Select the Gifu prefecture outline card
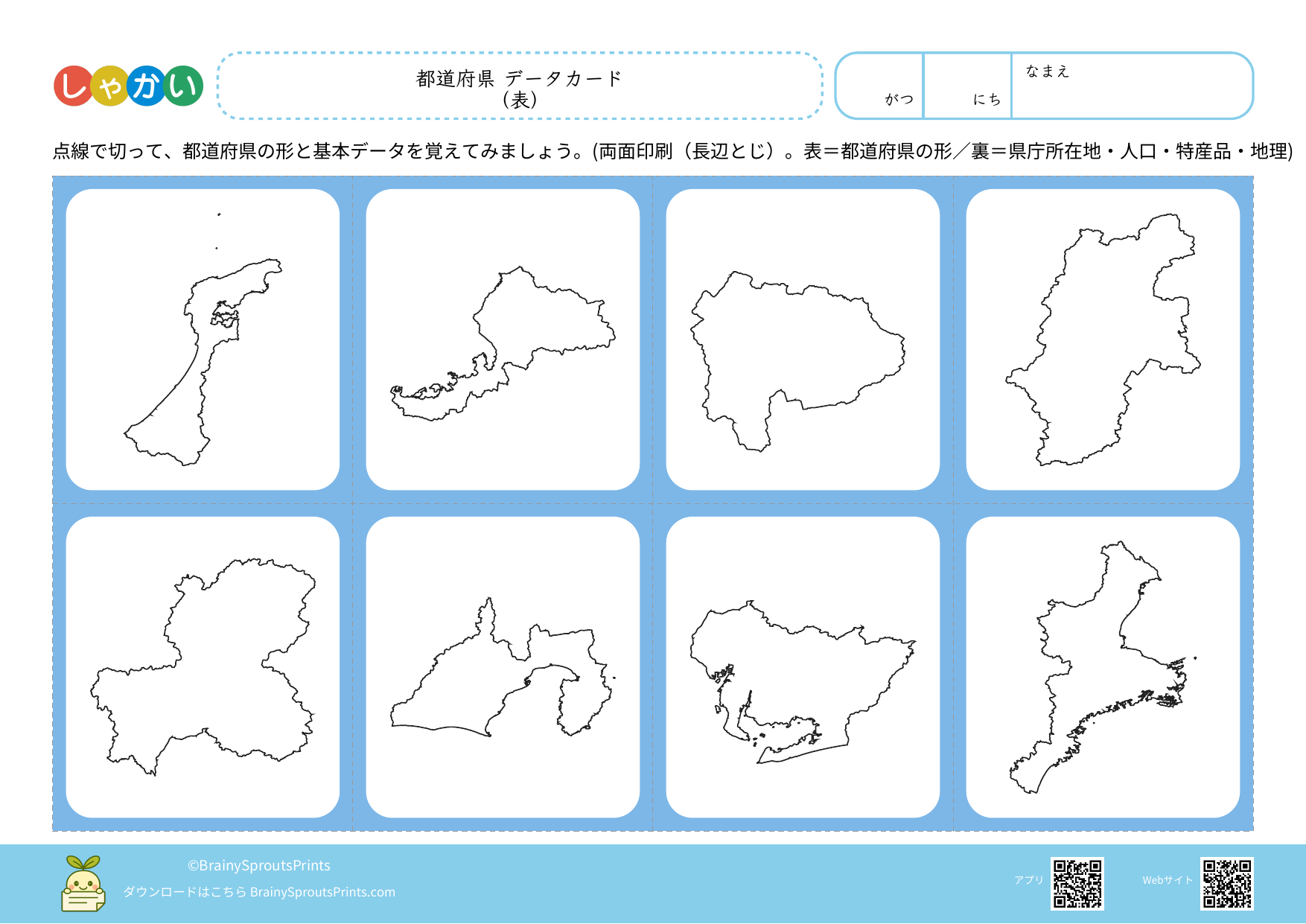This screenshot has height=924, width=1306. pyautogui.click(x=203, y=667)
